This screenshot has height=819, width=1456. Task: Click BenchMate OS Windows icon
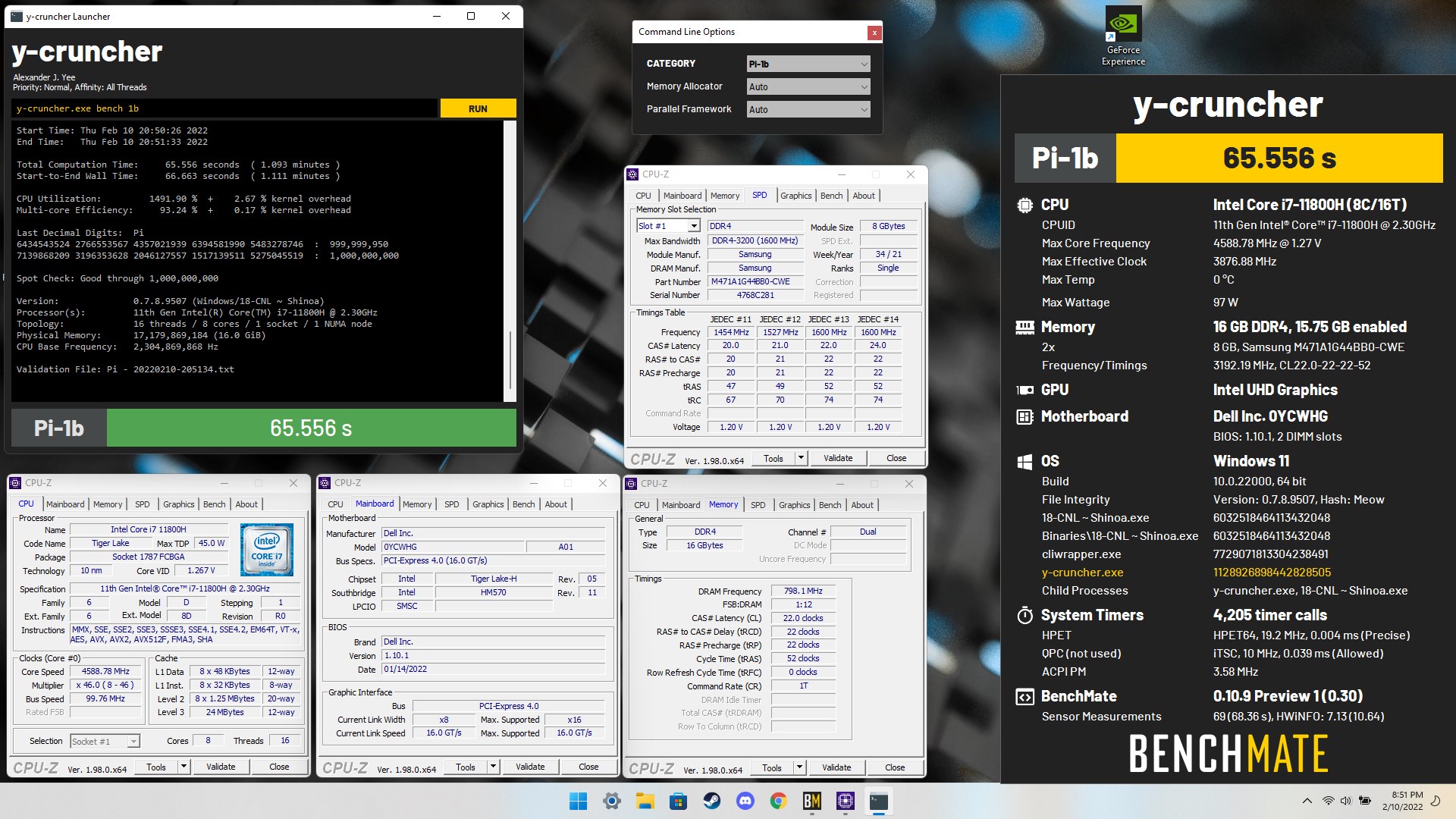(1025, 462)
